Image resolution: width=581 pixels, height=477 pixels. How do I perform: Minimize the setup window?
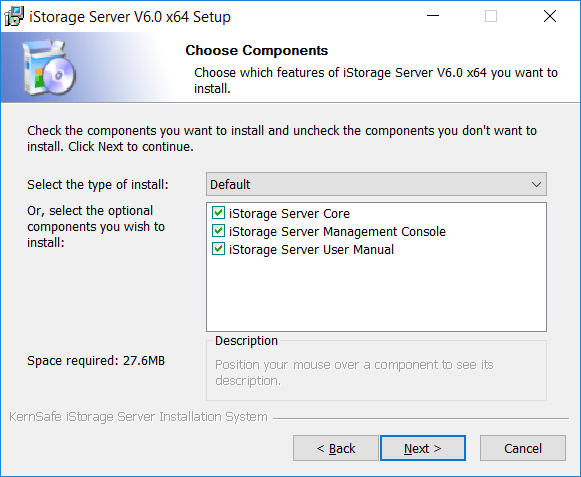(x=433, y=16)
